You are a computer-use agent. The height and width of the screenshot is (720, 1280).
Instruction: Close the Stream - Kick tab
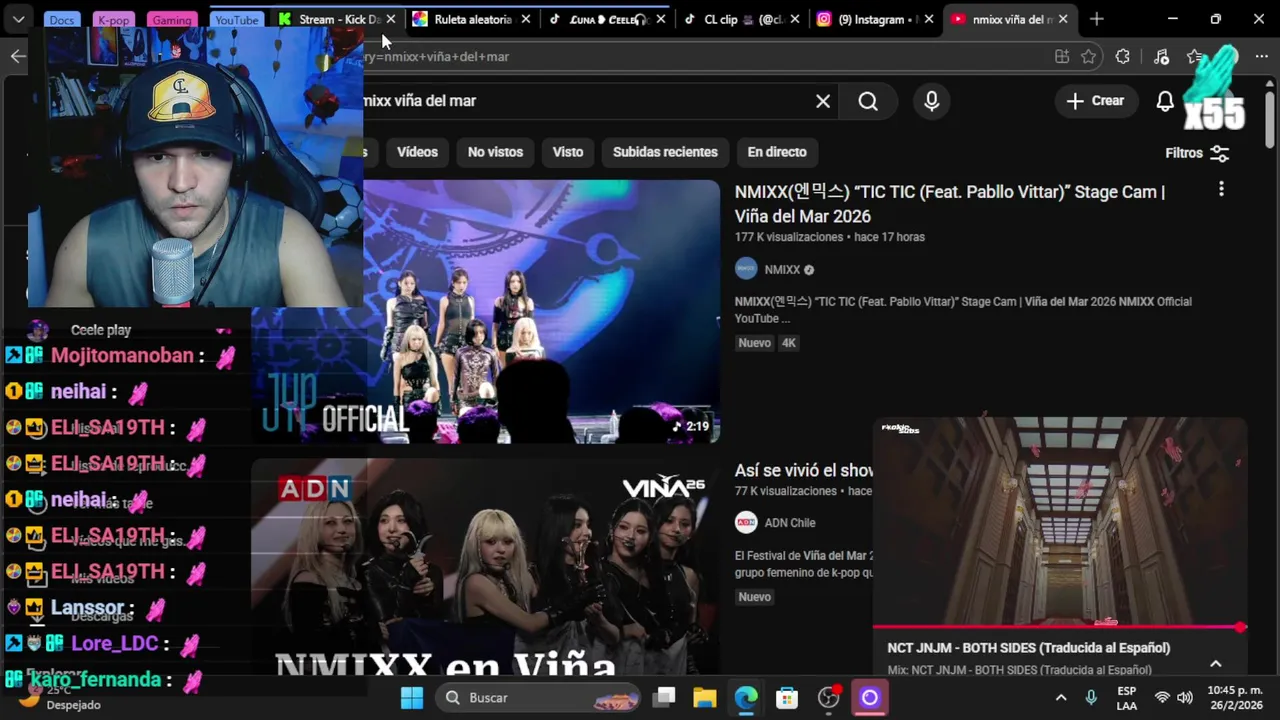point(391,19)
